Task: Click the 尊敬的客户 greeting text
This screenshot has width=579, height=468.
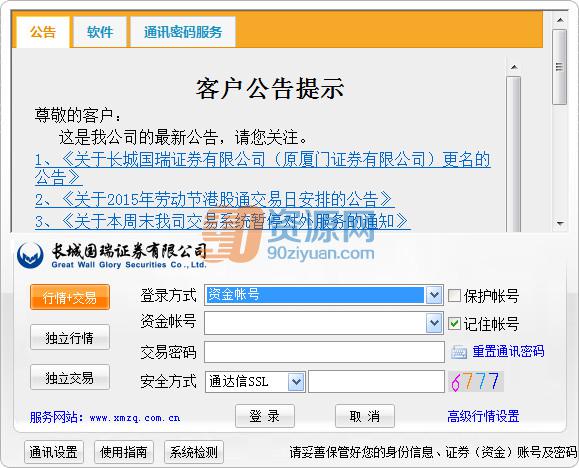Action: coord(77,116)
